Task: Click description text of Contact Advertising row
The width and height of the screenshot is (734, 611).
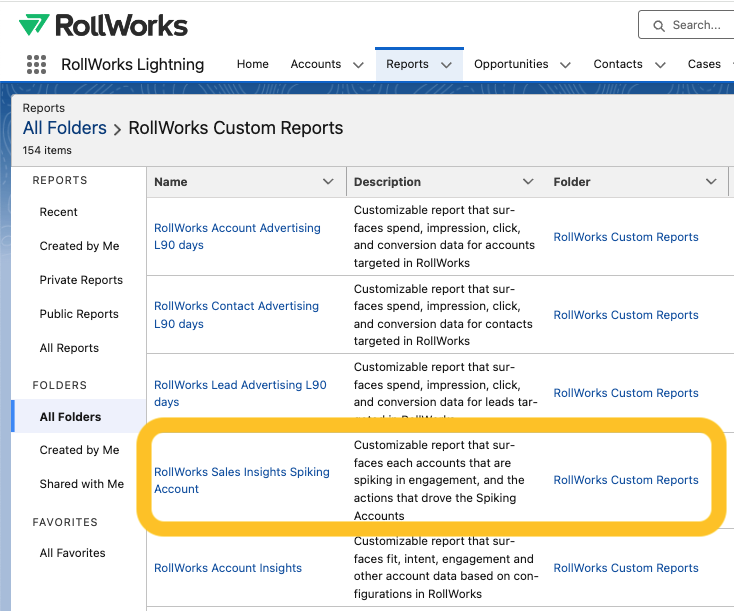Action: point(443,315)
